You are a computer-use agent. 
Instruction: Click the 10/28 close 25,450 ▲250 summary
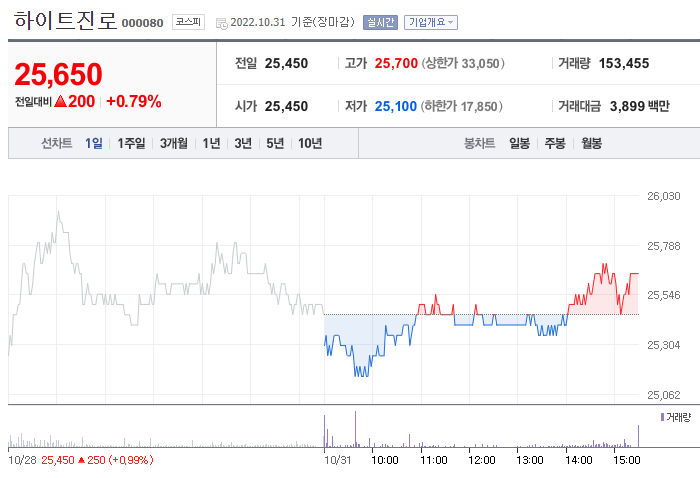point(97,460)
